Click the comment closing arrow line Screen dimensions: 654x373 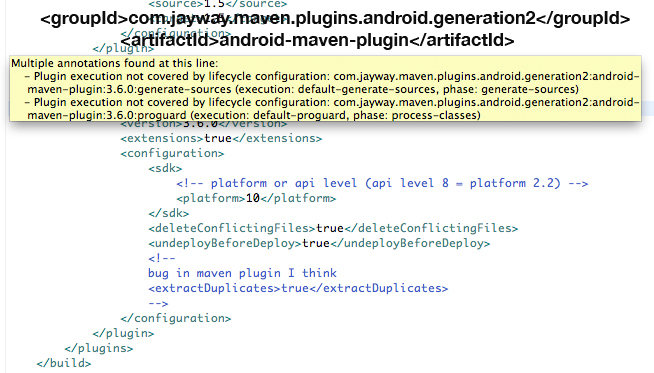(158, 303)
